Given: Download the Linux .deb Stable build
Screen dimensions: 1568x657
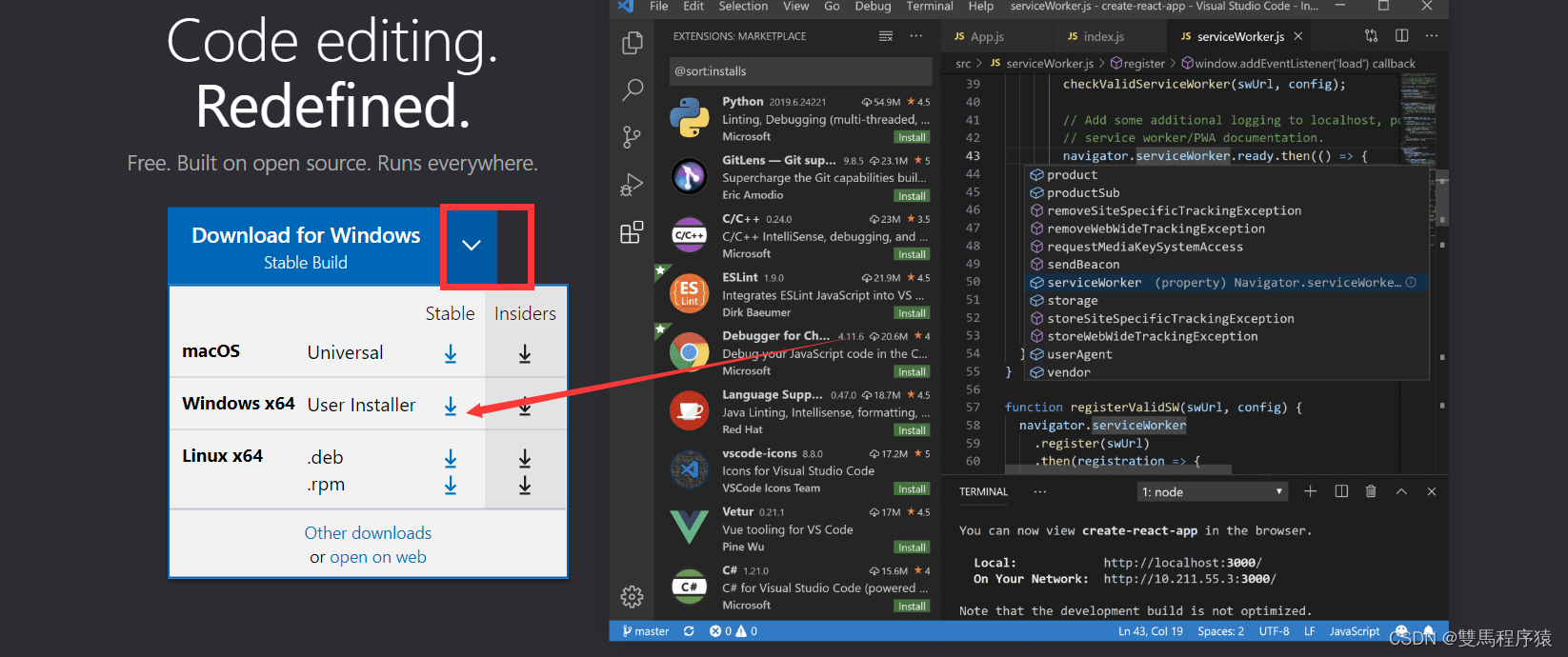Looking at the screenshot, I should (x=451, y=459).
